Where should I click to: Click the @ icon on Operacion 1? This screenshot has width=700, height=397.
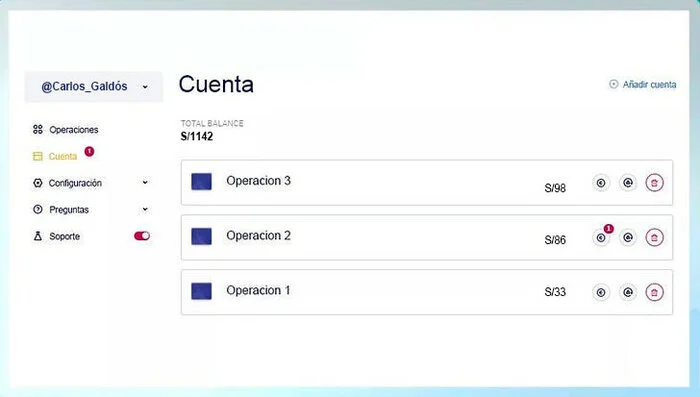coord(628,292)
